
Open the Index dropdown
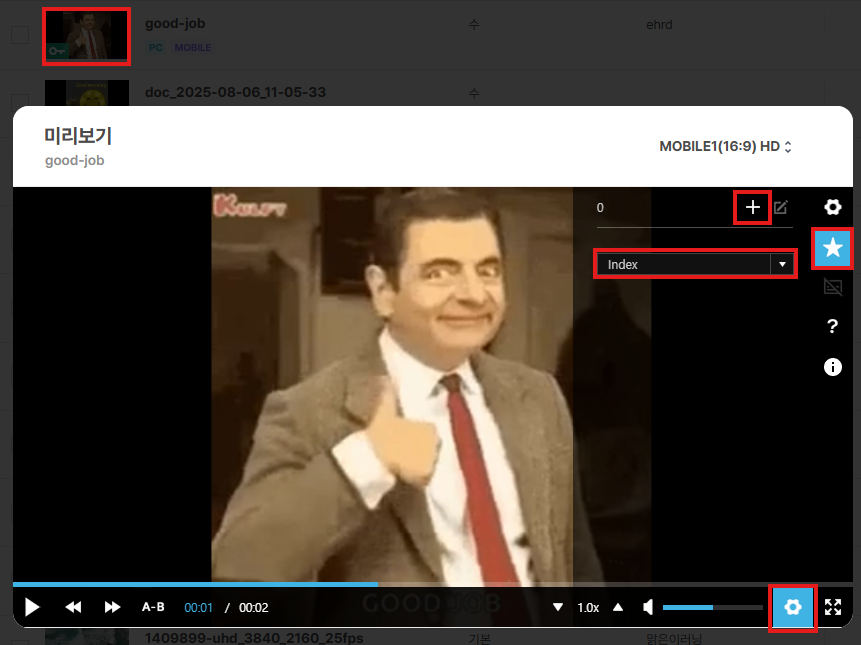click(695, 264)
